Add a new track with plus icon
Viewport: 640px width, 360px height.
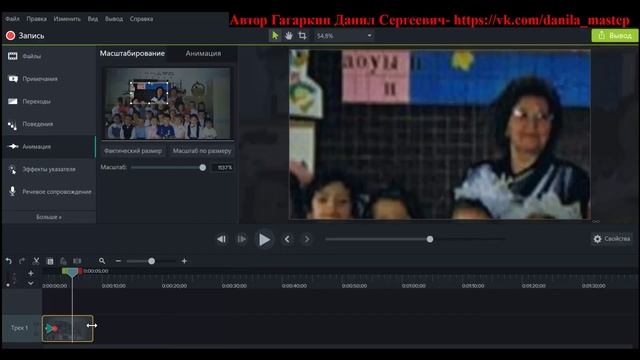pos(31,273)
